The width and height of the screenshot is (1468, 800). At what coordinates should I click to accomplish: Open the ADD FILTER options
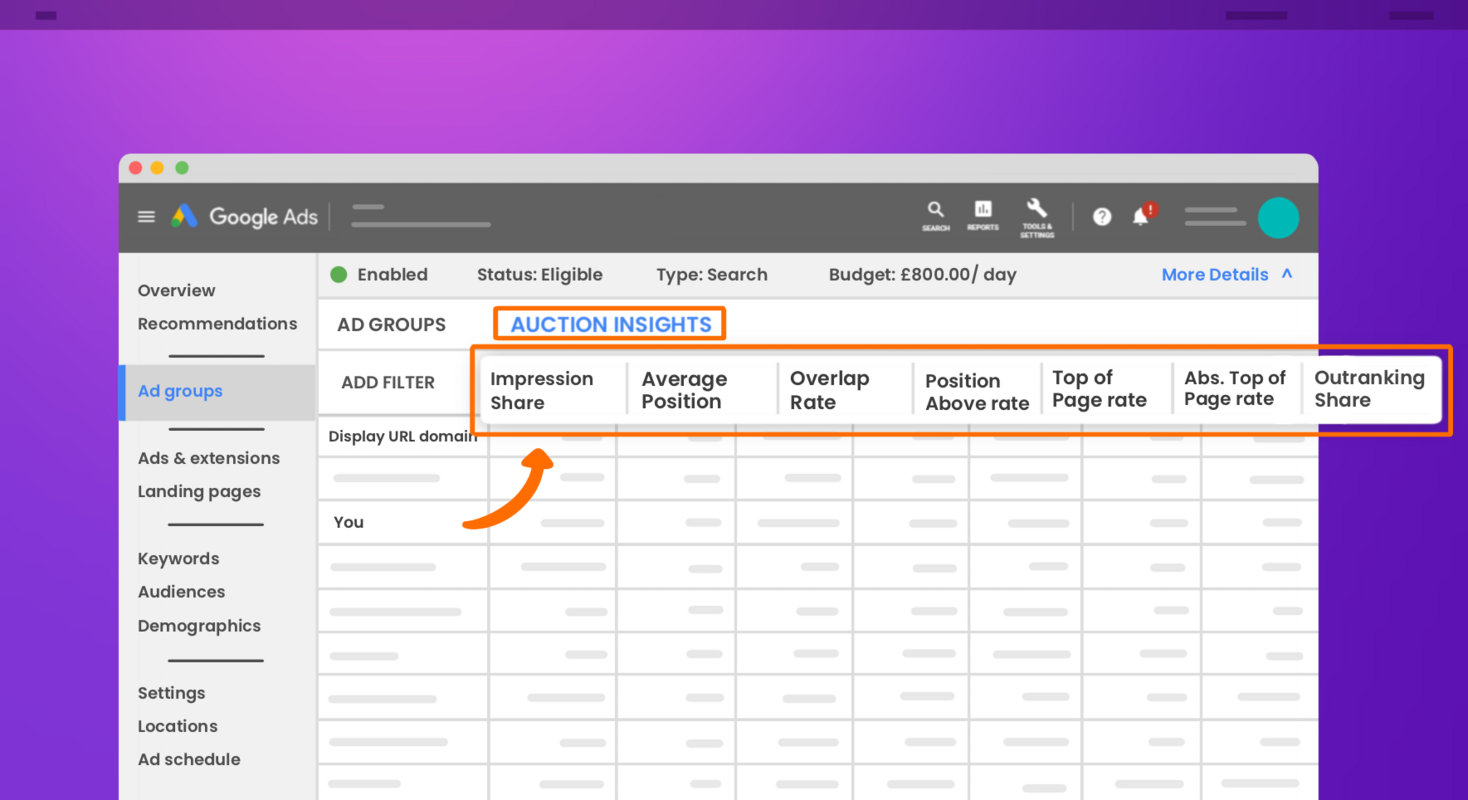(x=388, y=382)
